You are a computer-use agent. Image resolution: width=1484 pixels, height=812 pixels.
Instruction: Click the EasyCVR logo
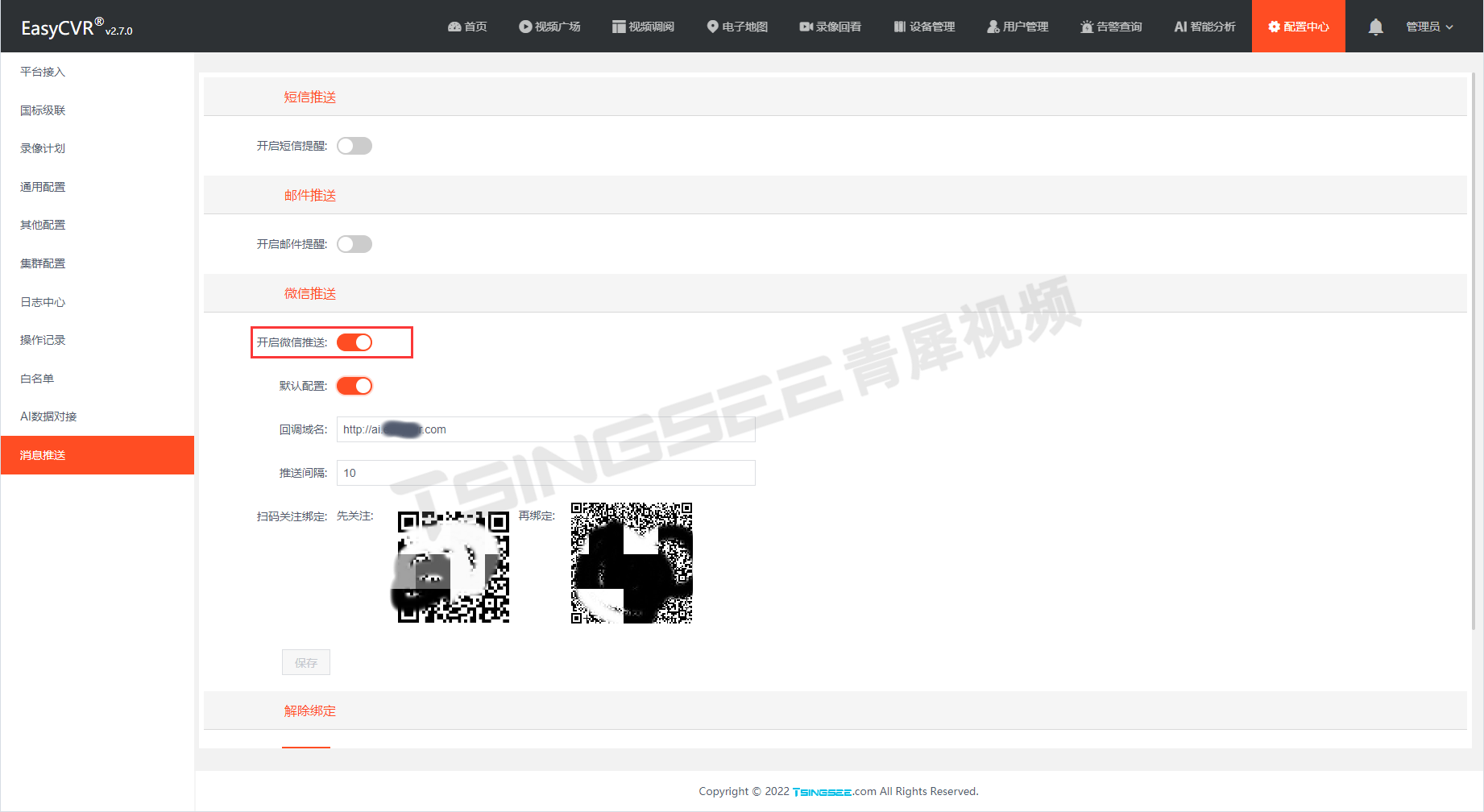(77, 27)
